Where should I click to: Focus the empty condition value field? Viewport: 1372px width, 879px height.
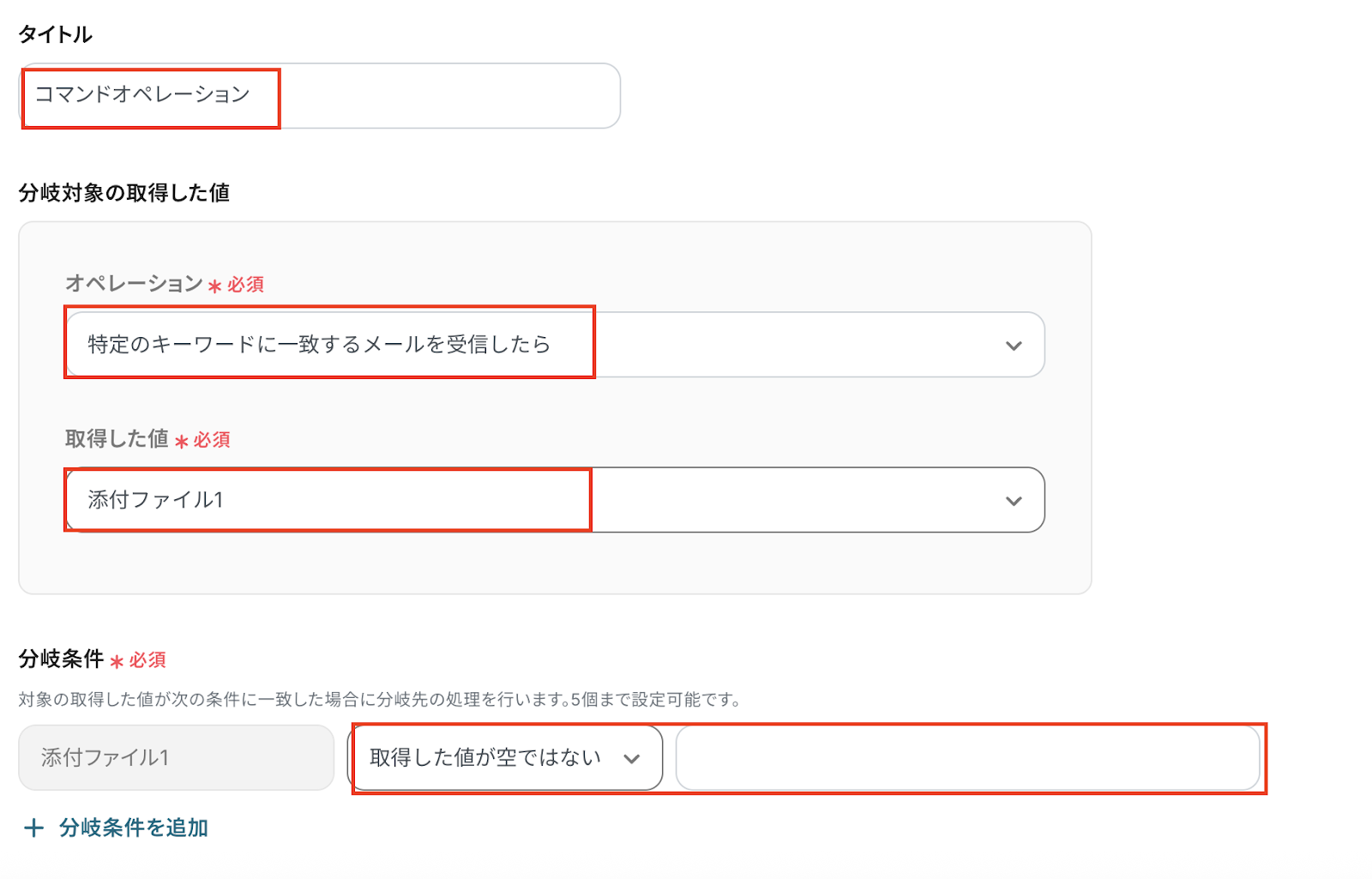[x=967, y=758]
